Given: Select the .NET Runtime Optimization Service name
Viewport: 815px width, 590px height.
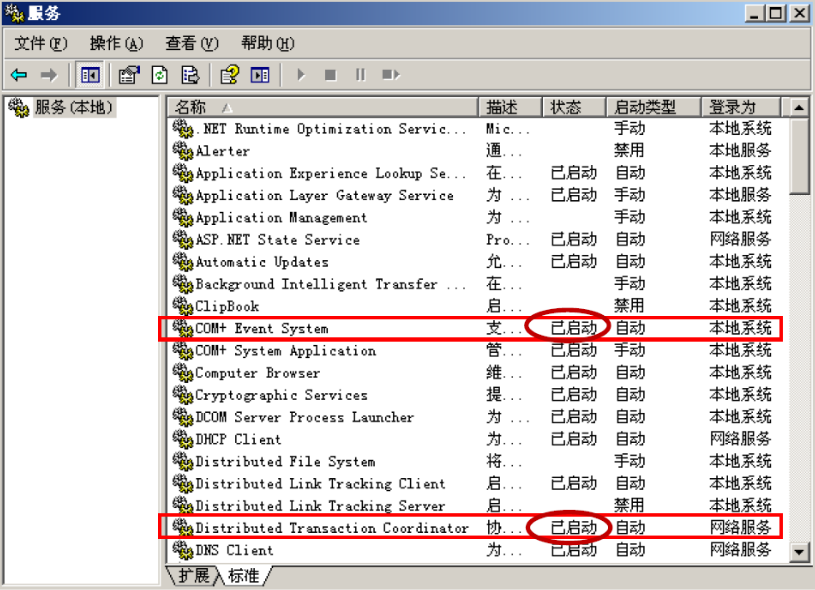Looking at the screenshot, I should [331, 129].
